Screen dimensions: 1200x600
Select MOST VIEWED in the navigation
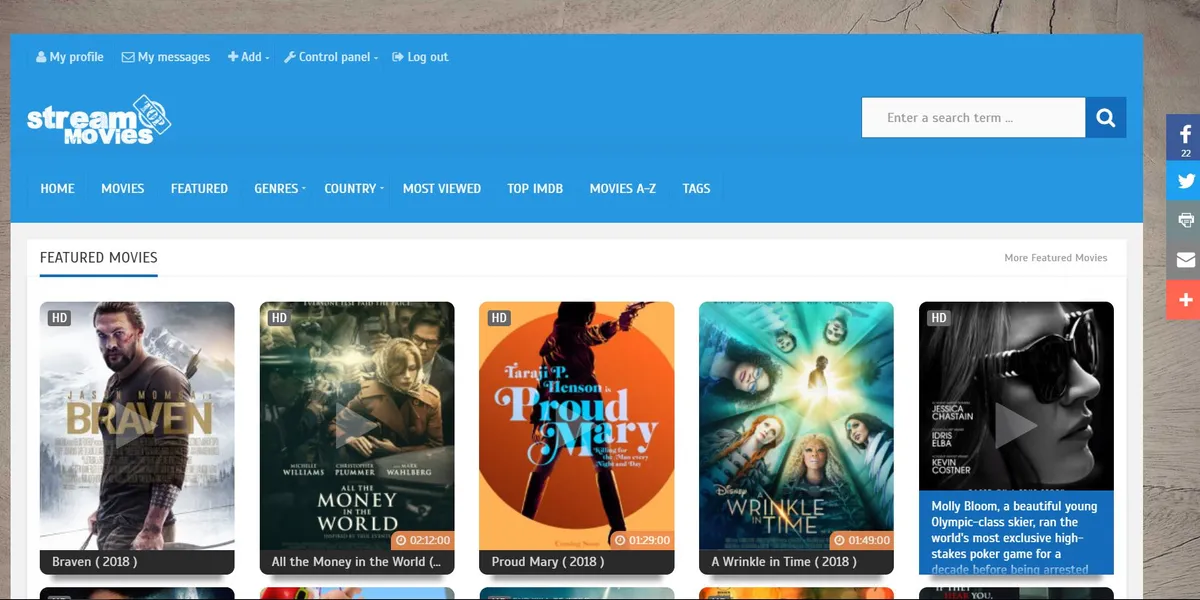tap(442, 188)
